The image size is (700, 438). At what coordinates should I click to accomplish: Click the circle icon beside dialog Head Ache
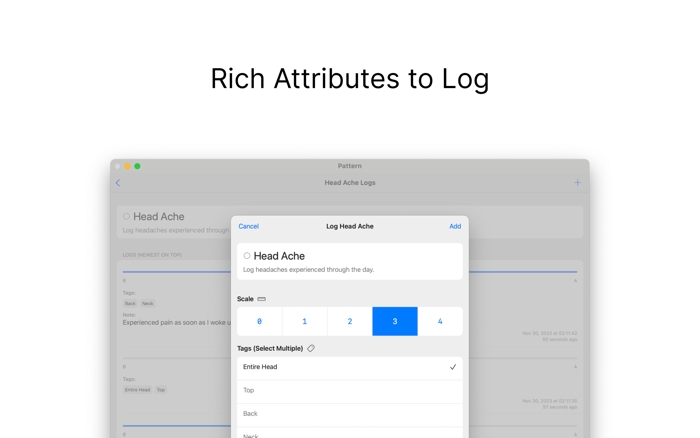pyautogui.click(x=247, y=255)
